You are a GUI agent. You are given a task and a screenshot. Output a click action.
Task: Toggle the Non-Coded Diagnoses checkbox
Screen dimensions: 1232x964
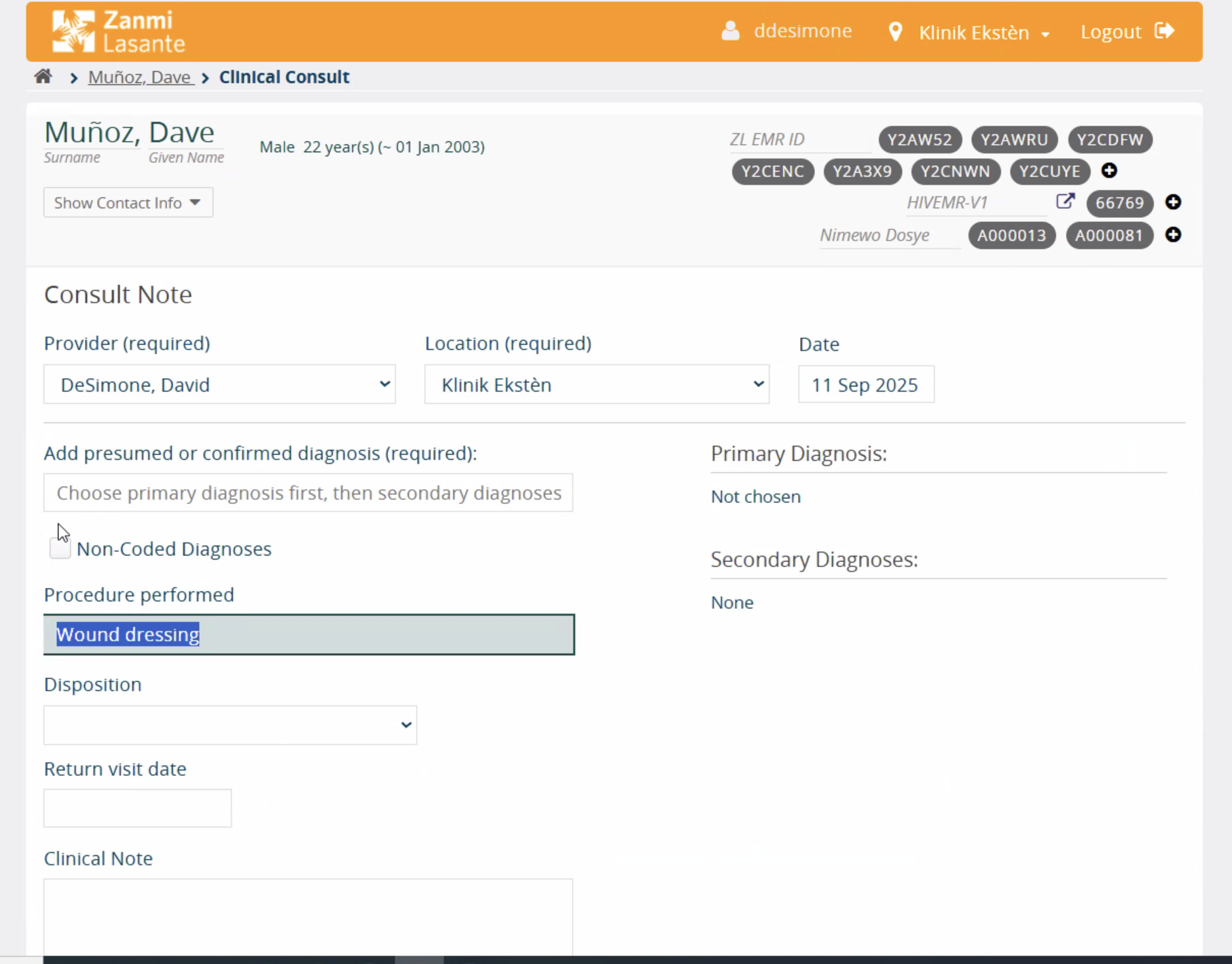(x=60, y=549)
